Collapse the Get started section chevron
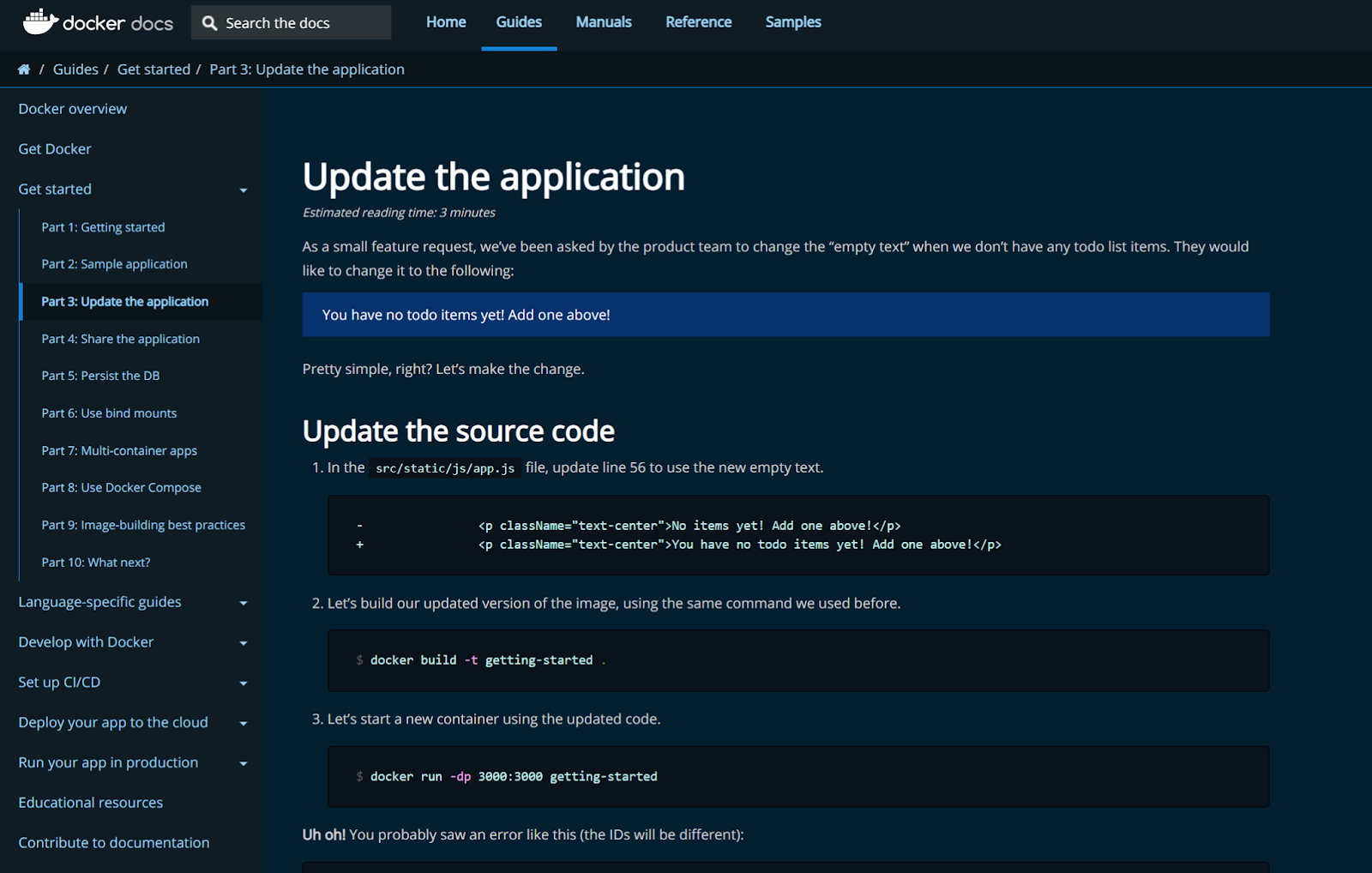Image resolution: width=1372 pixels, height=873 pixels. coord(244,190)
